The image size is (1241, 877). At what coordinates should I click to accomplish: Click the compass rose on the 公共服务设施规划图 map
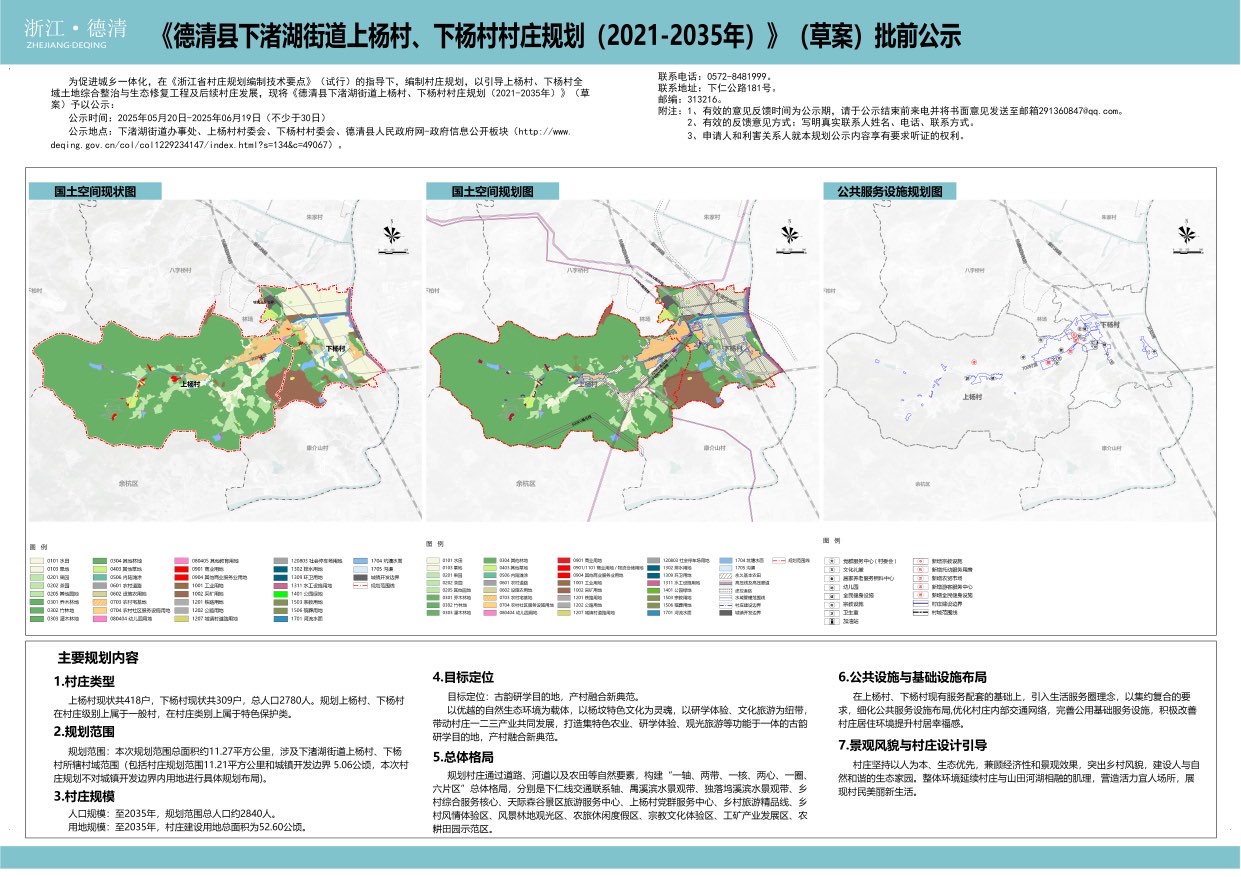pyautogui.click(x=1189, y=232)
